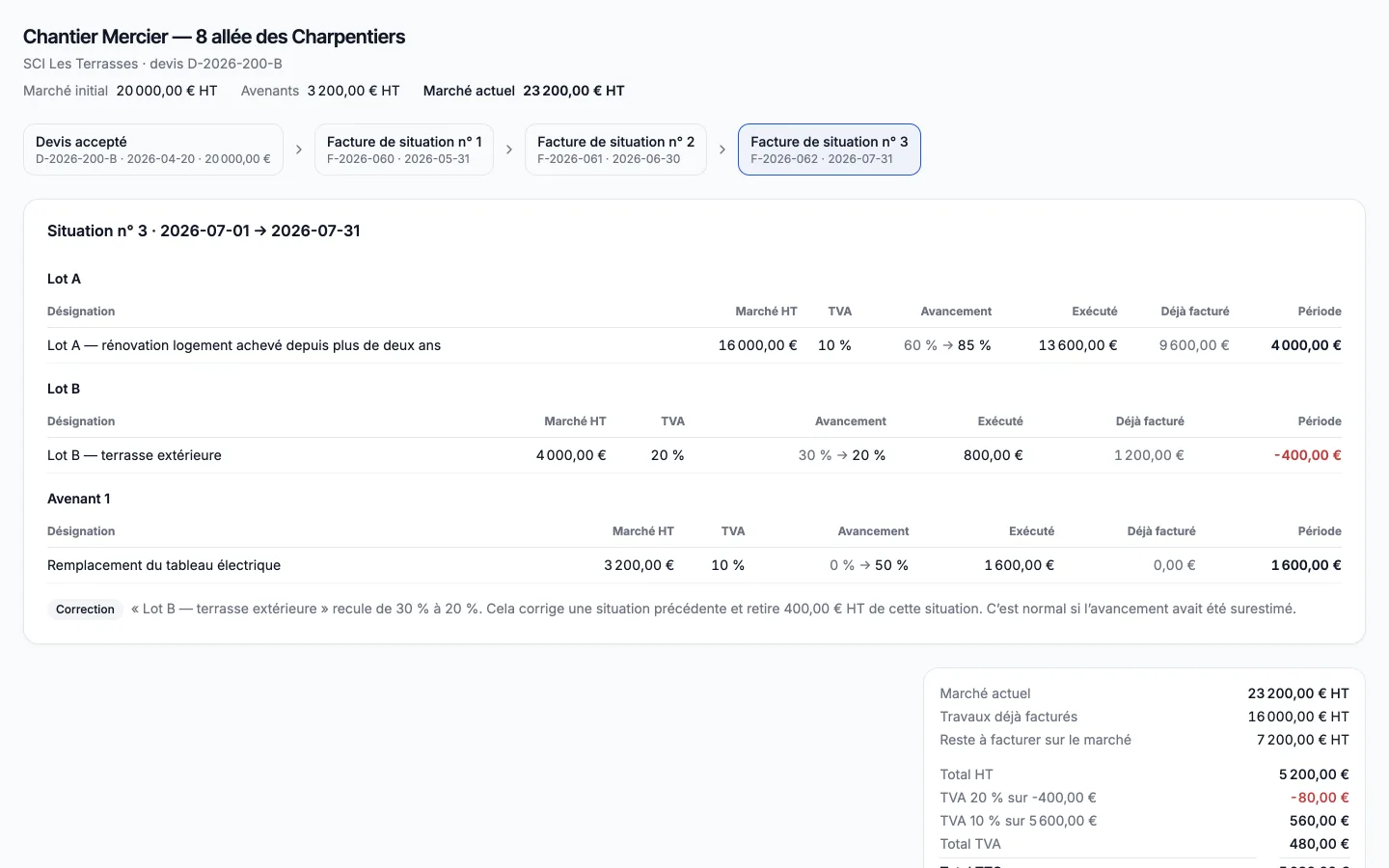Screen dimensions: 1389x868
Task: Click Lot A avancement 60 % → 85 %
Action: pyautogui.click(x=947, y=345)
